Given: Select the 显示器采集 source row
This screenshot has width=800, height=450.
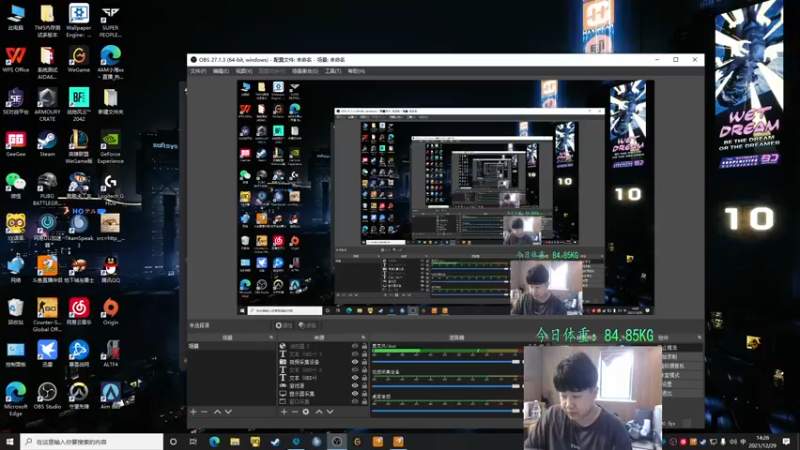Looking at the screenshot, I should pyautogui.click(x=322, y=393).
